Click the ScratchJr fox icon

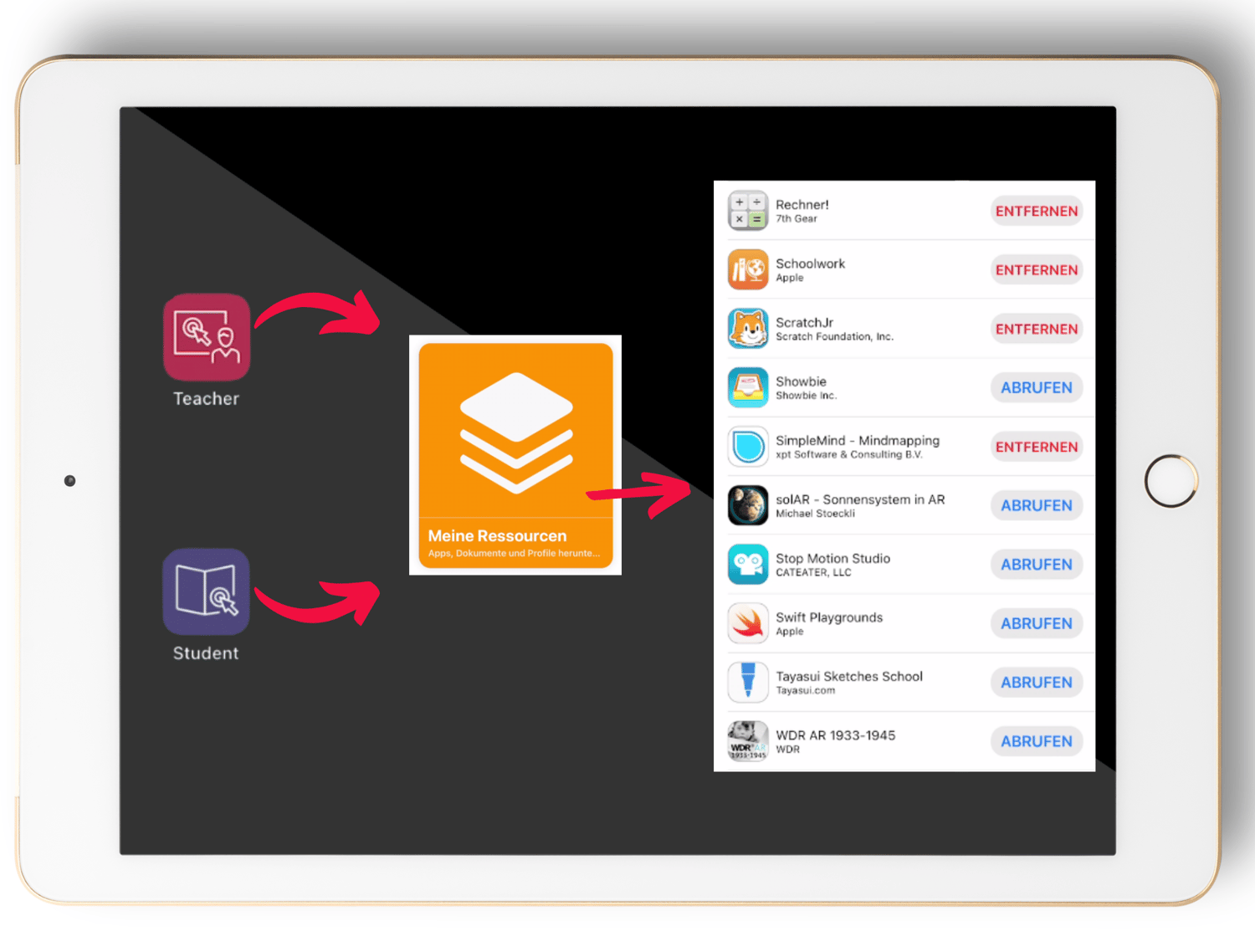pos(747,328)
